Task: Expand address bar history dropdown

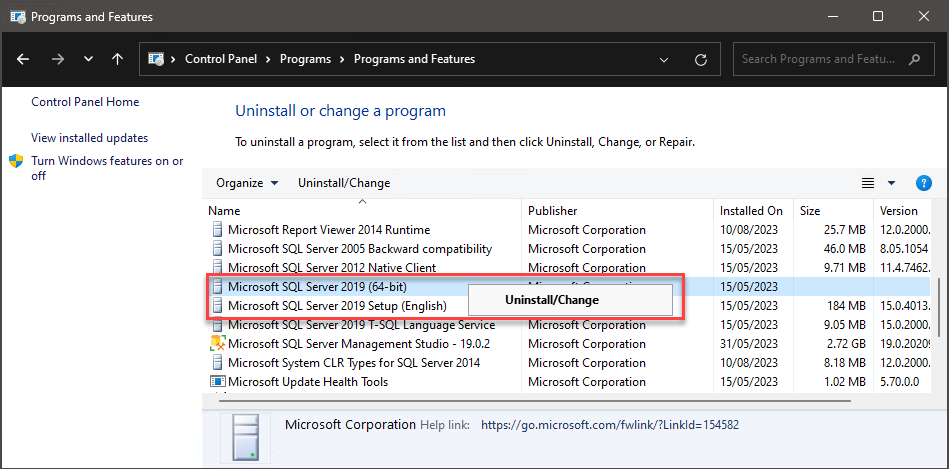Action: coord(664,59)
